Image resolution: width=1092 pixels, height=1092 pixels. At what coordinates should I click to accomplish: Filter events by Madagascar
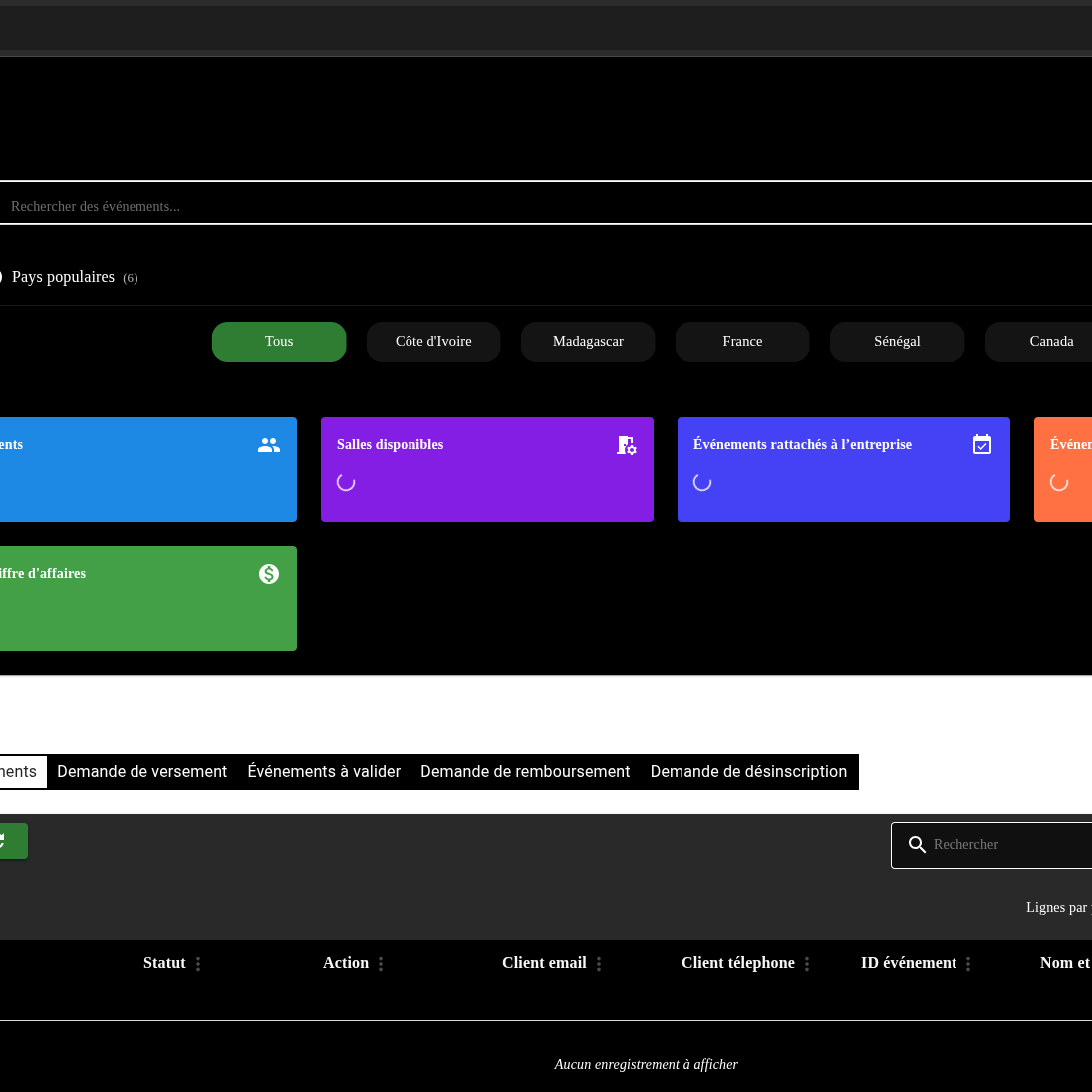588,342
